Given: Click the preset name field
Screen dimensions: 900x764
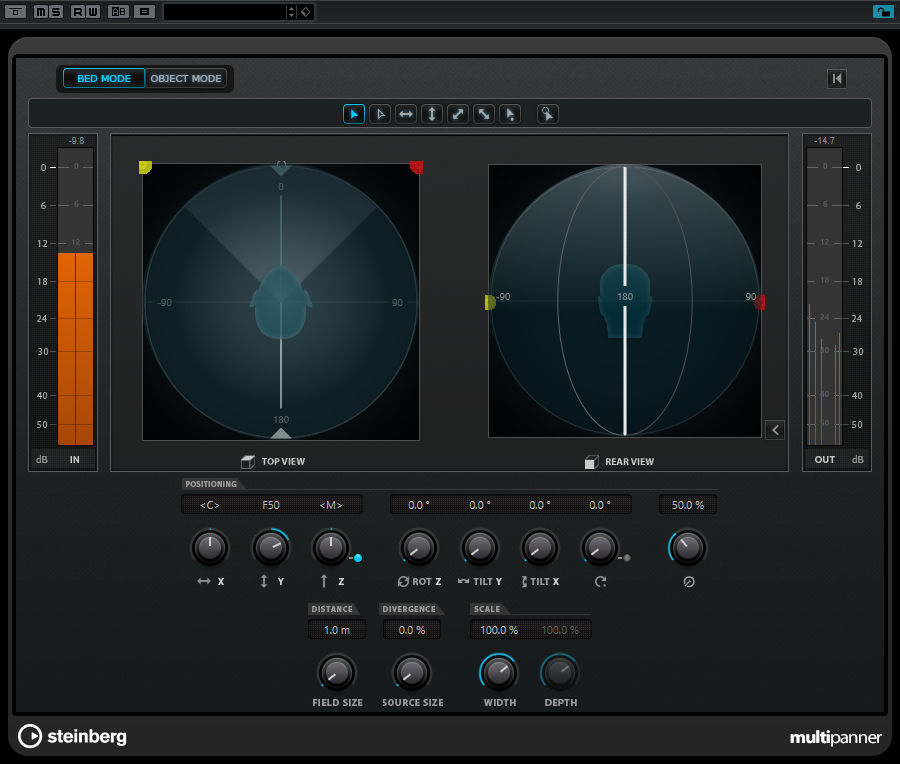Looking at the screenshot, I should [x=225, y=11].
